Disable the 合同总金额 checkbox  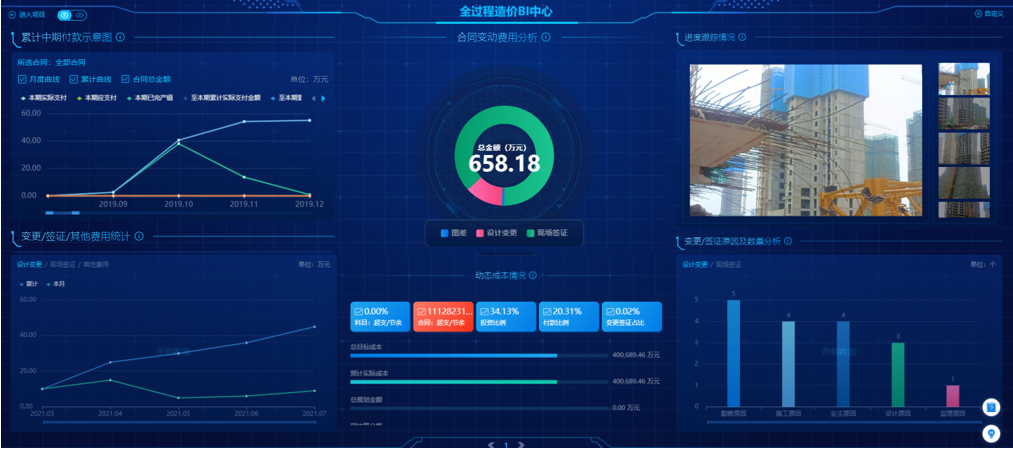(126, 79)
